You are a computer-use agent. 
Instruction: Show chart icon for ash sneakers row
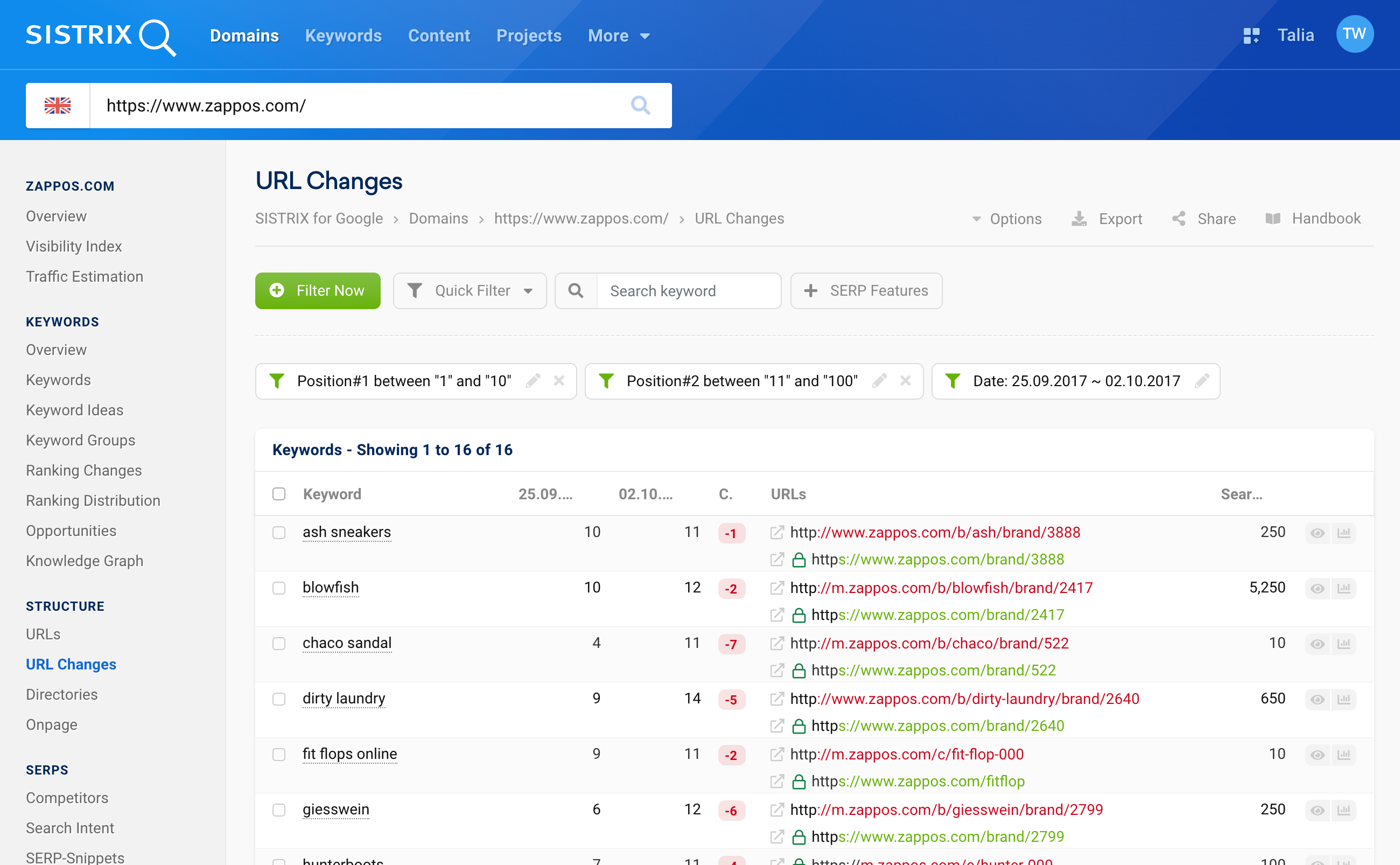tap(1344, 533)
